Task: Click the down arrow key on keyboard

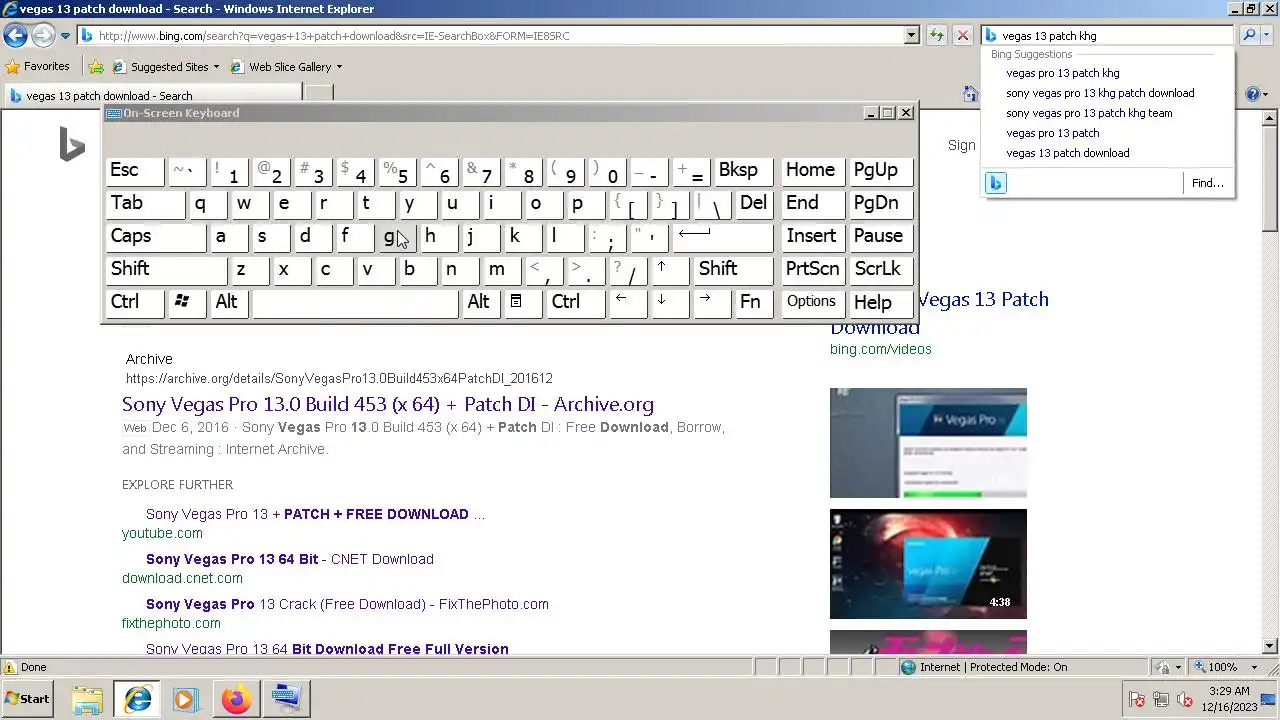Action: click(x=670, y=303)
